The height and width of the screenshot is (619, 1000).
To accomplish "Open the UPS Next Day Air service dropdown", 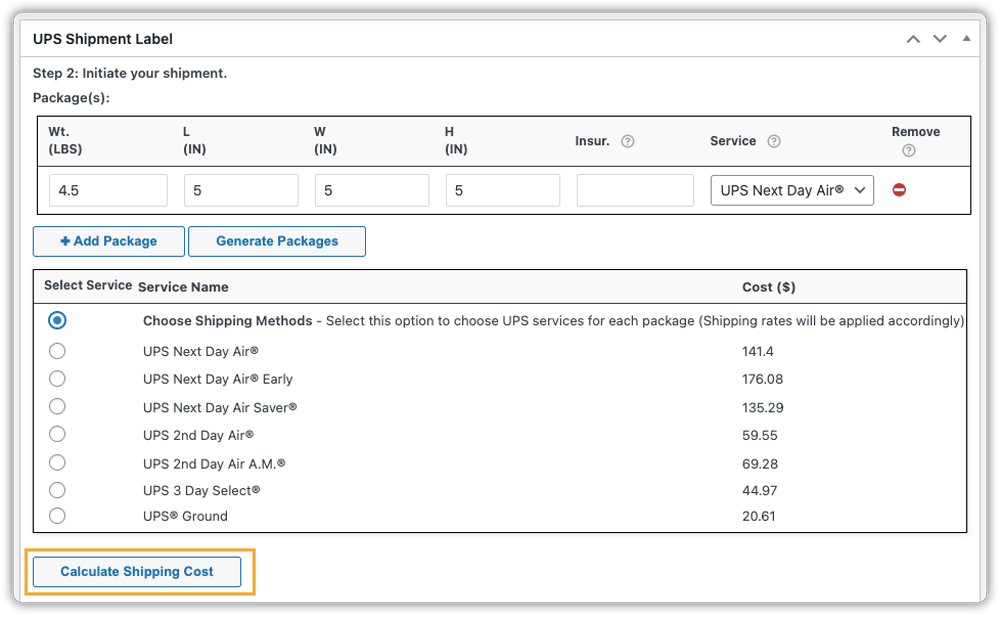I will 792,191.
